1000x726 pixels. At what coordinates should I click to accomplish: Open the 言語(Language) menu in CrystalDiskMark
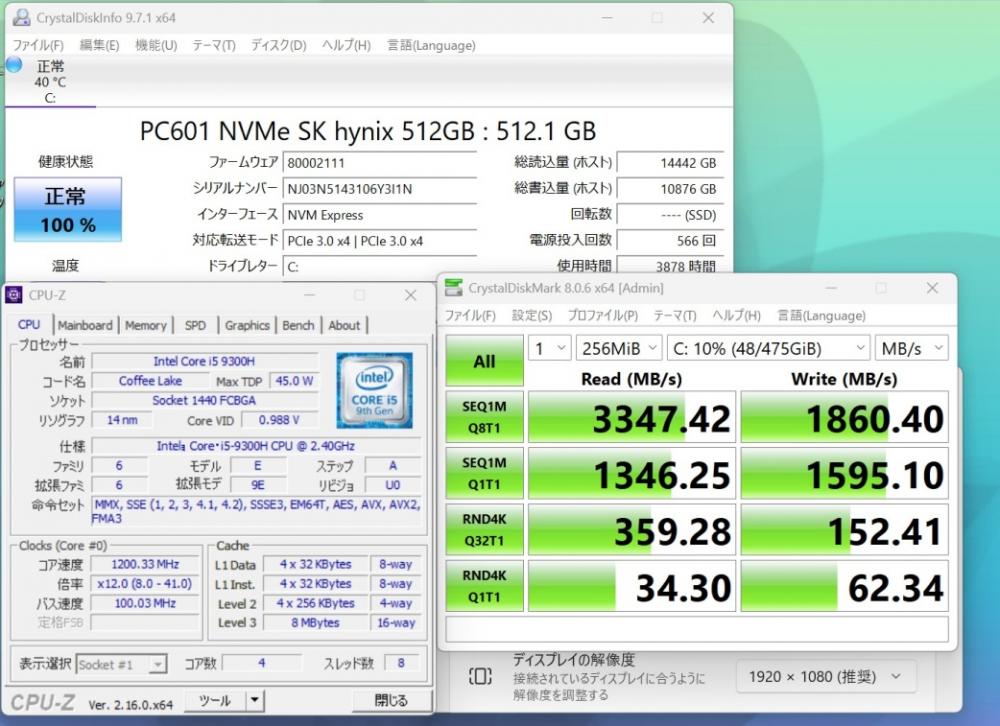click(x=821, y=316)
